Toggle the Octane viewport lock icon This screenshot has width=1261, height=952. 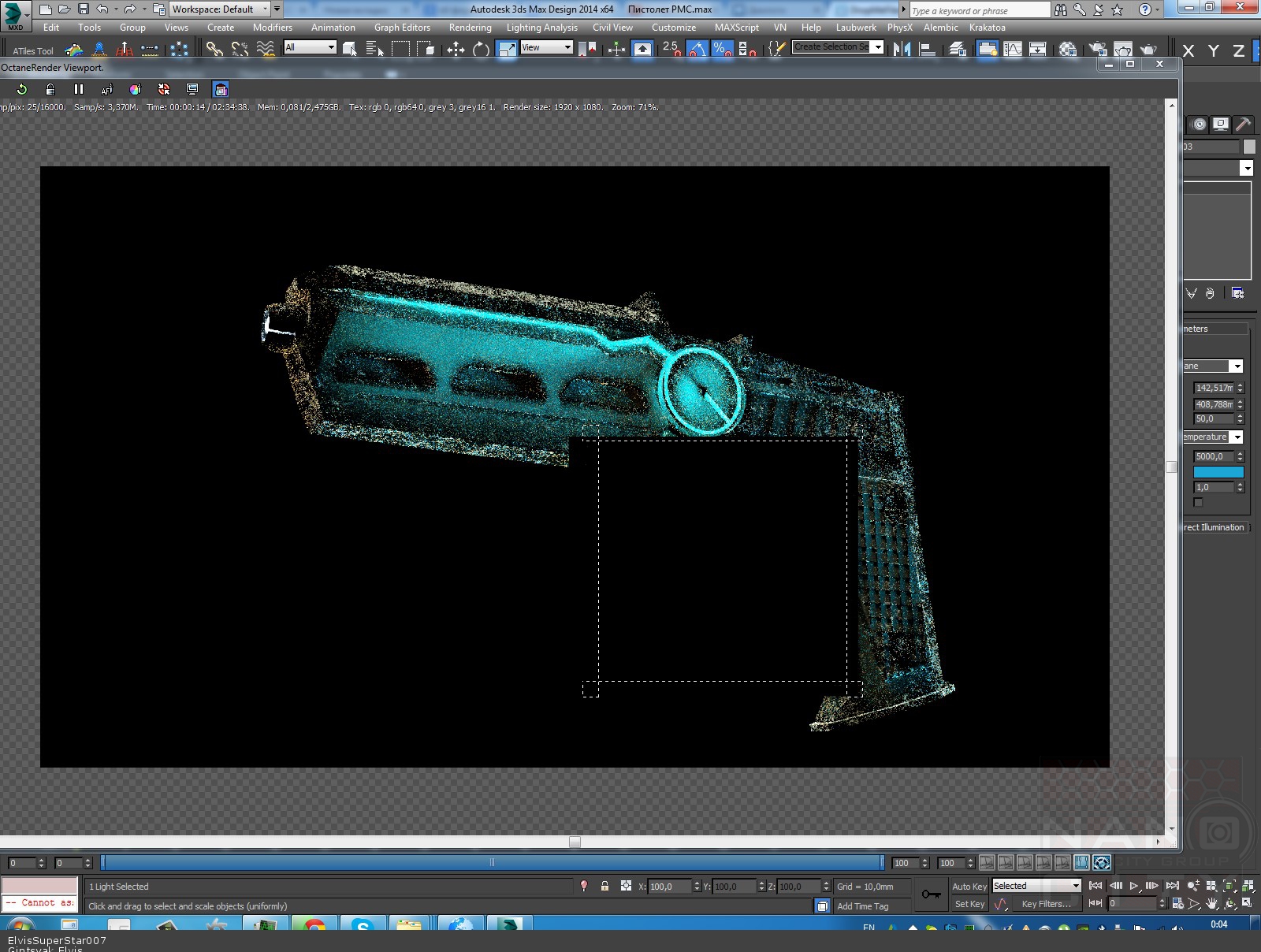click(x=50, y=89)
